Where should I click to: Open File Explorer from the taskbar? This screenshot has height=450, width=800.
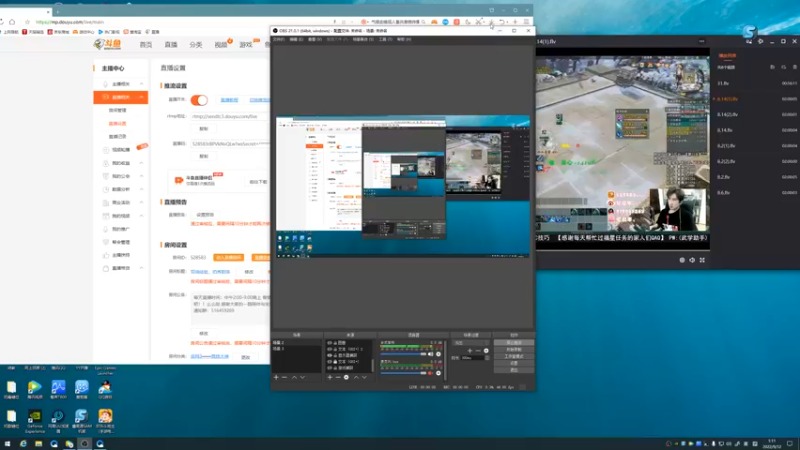pos(38,444)
